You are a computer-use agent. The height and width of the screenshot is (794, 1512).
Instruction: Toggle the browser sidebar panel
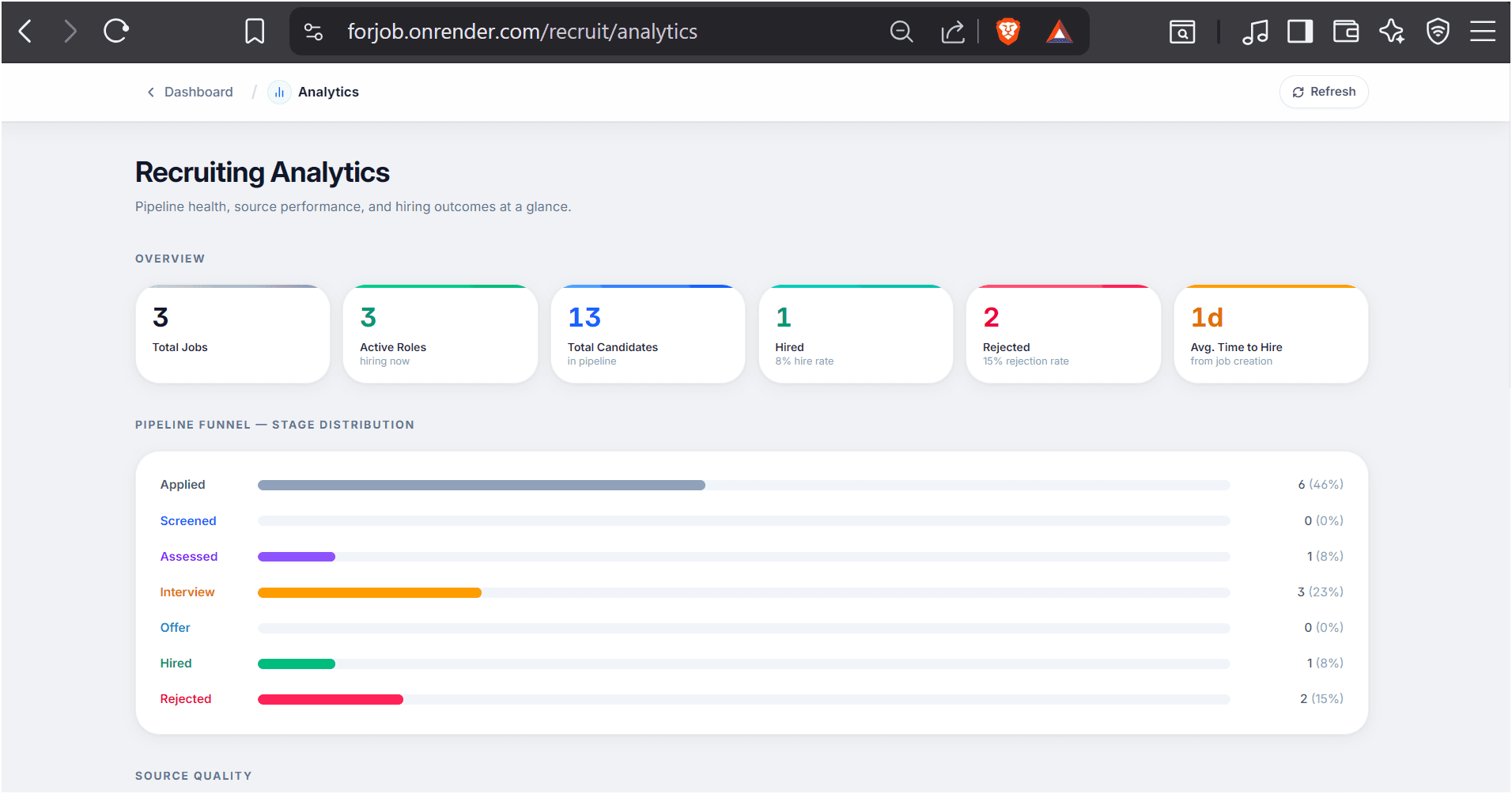tap(1300, 32)
